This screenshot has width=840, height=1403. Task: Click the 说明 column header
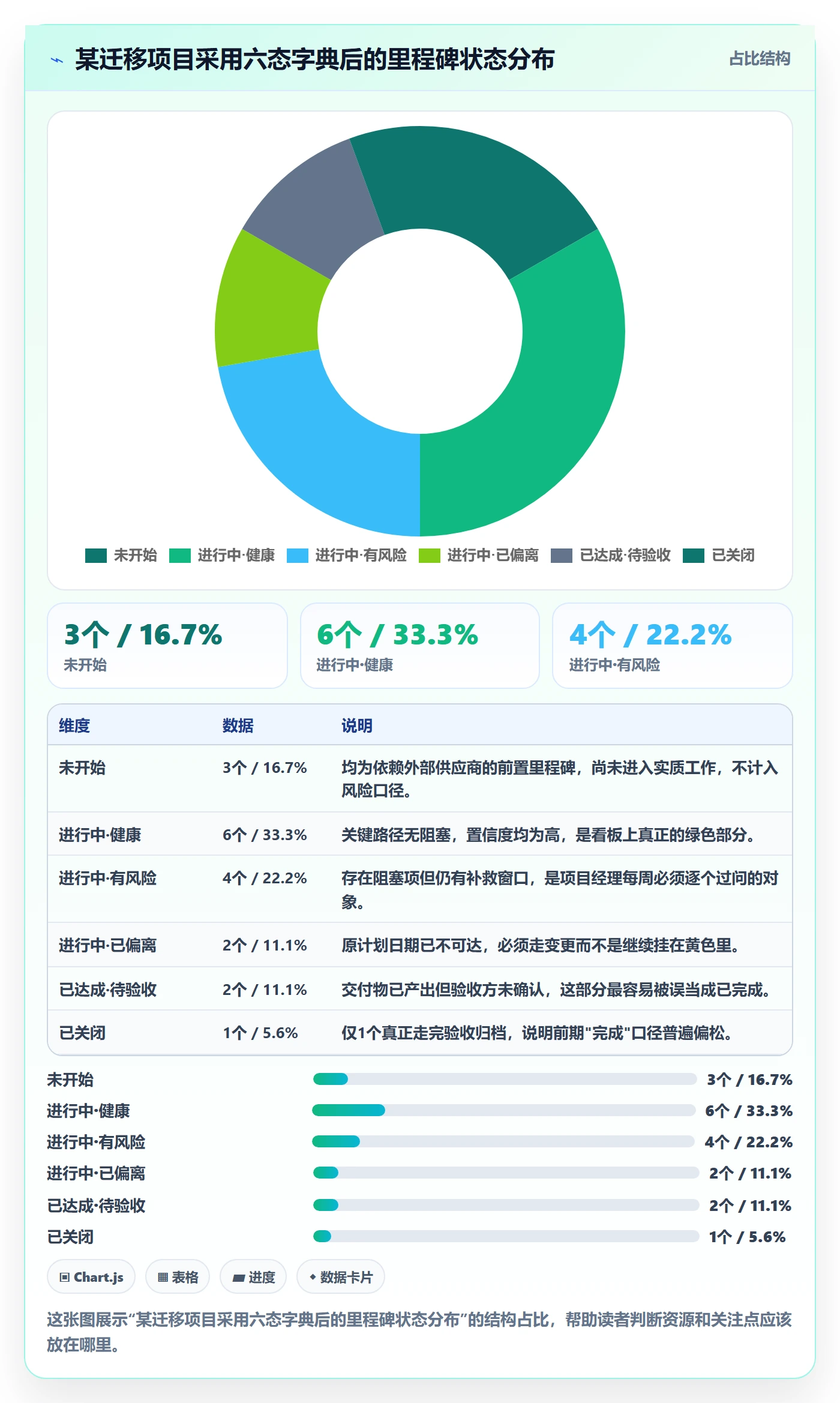(357, 726)
